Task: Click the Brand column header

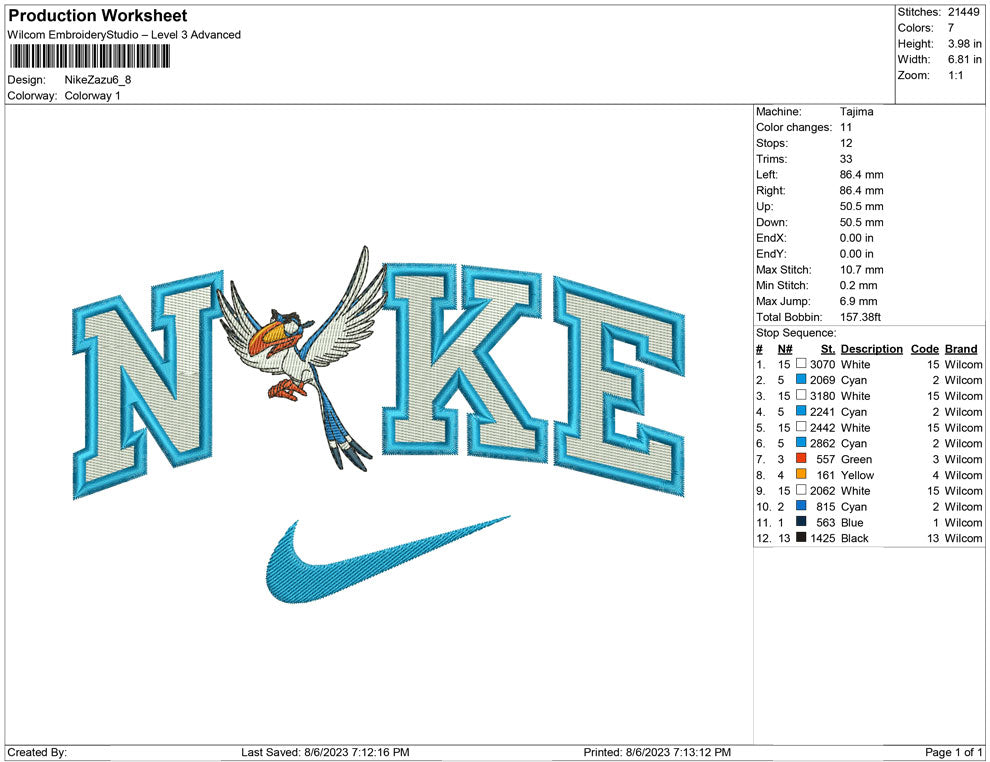Action: pyautogui.click(x=961, y=348)
